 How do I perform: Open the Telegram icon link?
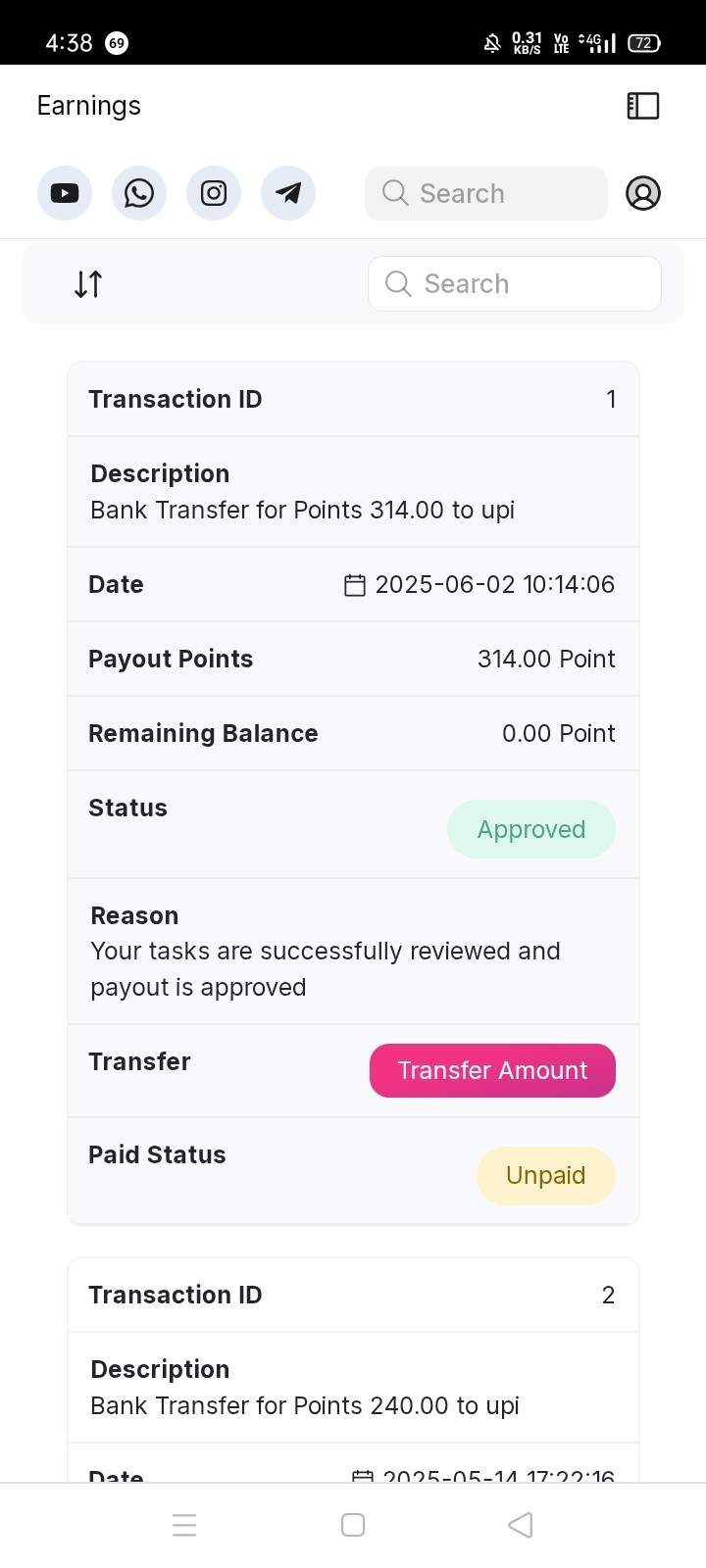(x=288, y=193)
